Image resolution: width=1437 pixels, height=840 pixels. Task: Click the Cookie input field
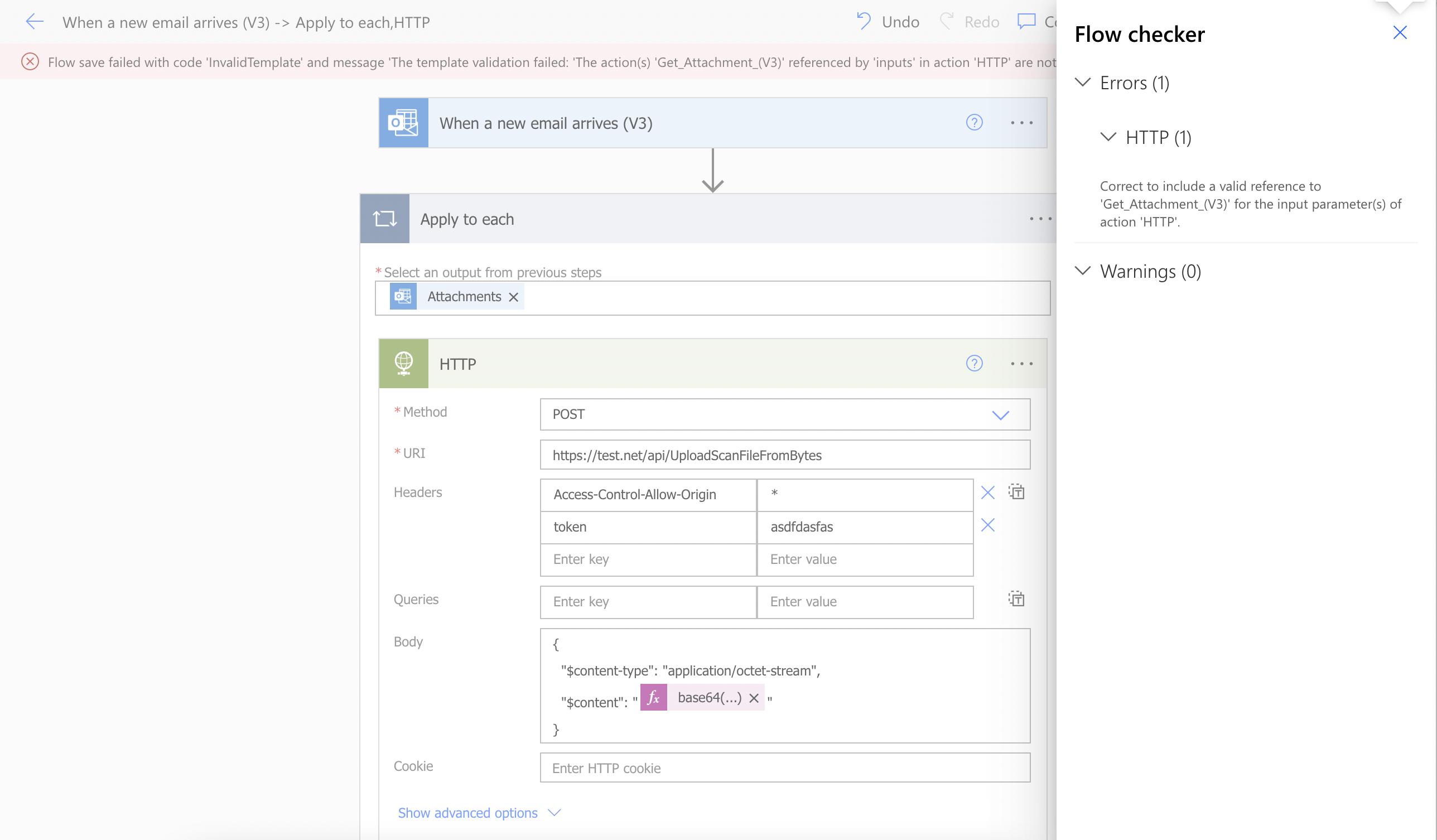[x=785, y=768]
